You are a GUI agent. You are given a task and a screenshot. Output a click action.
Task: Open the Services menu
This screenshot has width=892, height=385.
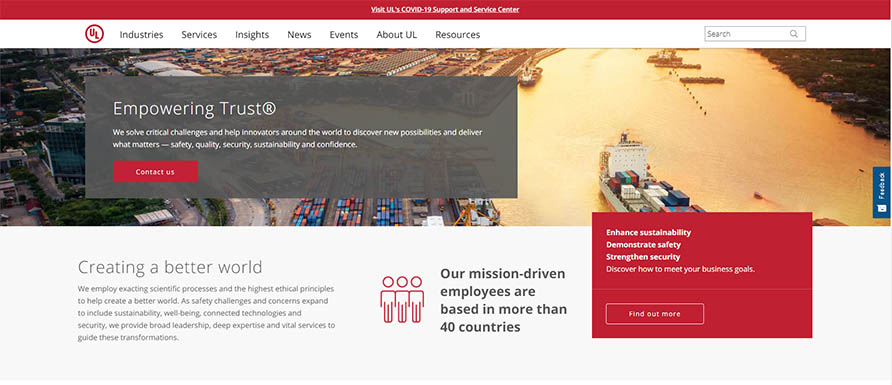click(199, 35)
